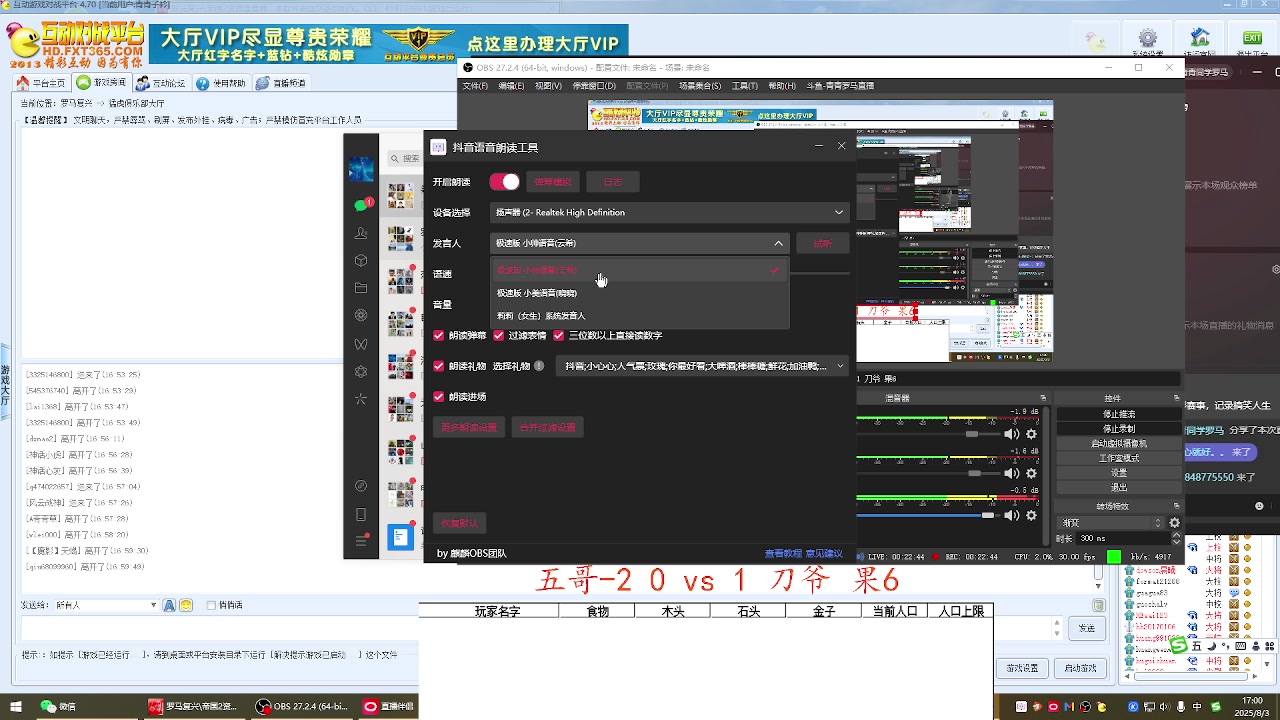The width and height of the screenshot is (1280, 720).
Task: Click OBS 停止录制 button
Action: (x=1118, y=429)
